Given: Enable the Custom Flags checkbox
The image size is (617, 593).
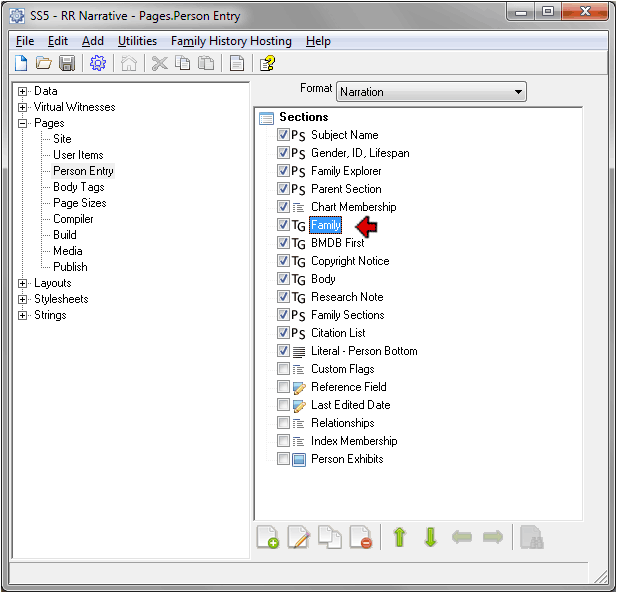Looking at the screenshot, I should point(283,369).
